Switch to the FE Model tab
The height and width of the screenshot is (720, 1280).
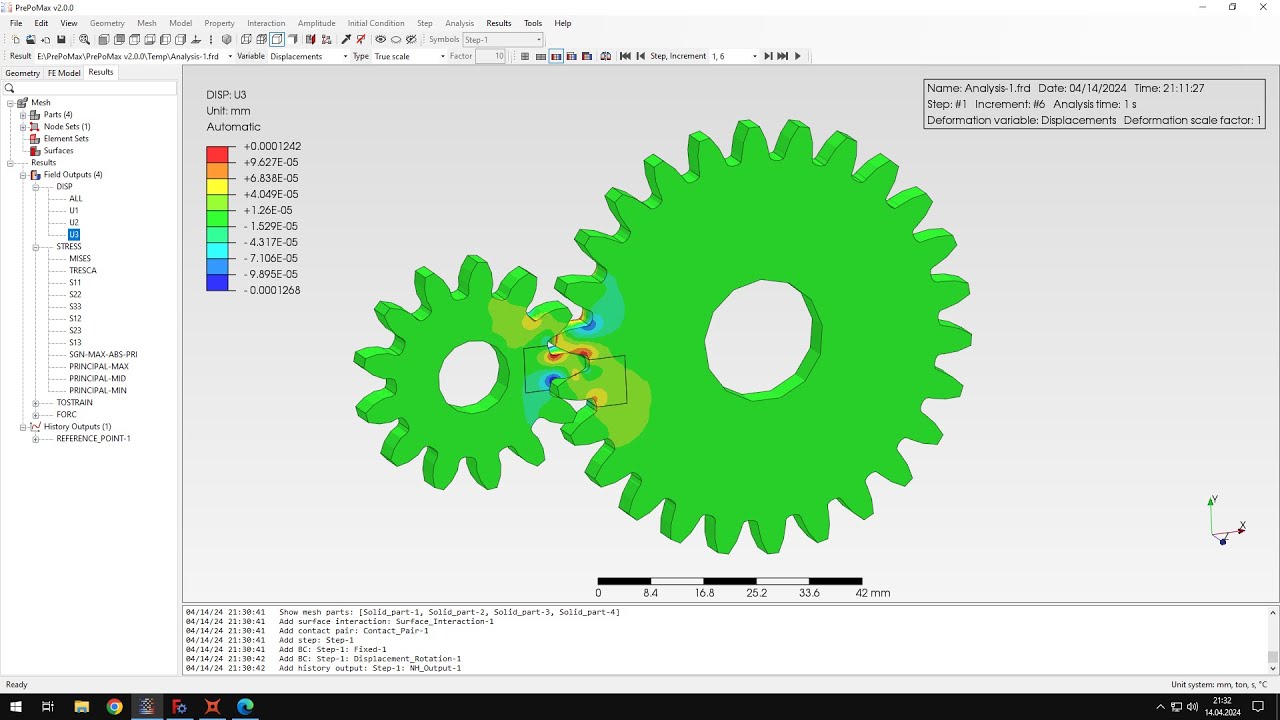64,73
